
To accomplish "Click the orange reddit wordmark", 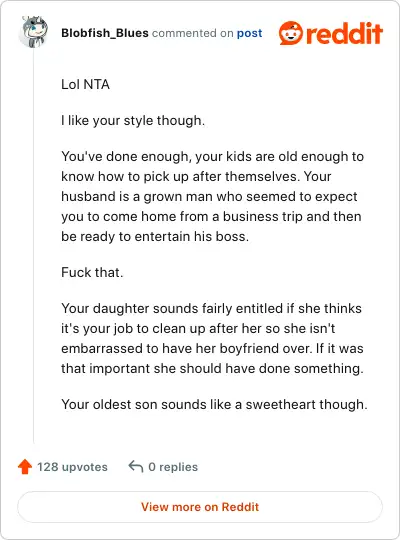I will point(344,33).
